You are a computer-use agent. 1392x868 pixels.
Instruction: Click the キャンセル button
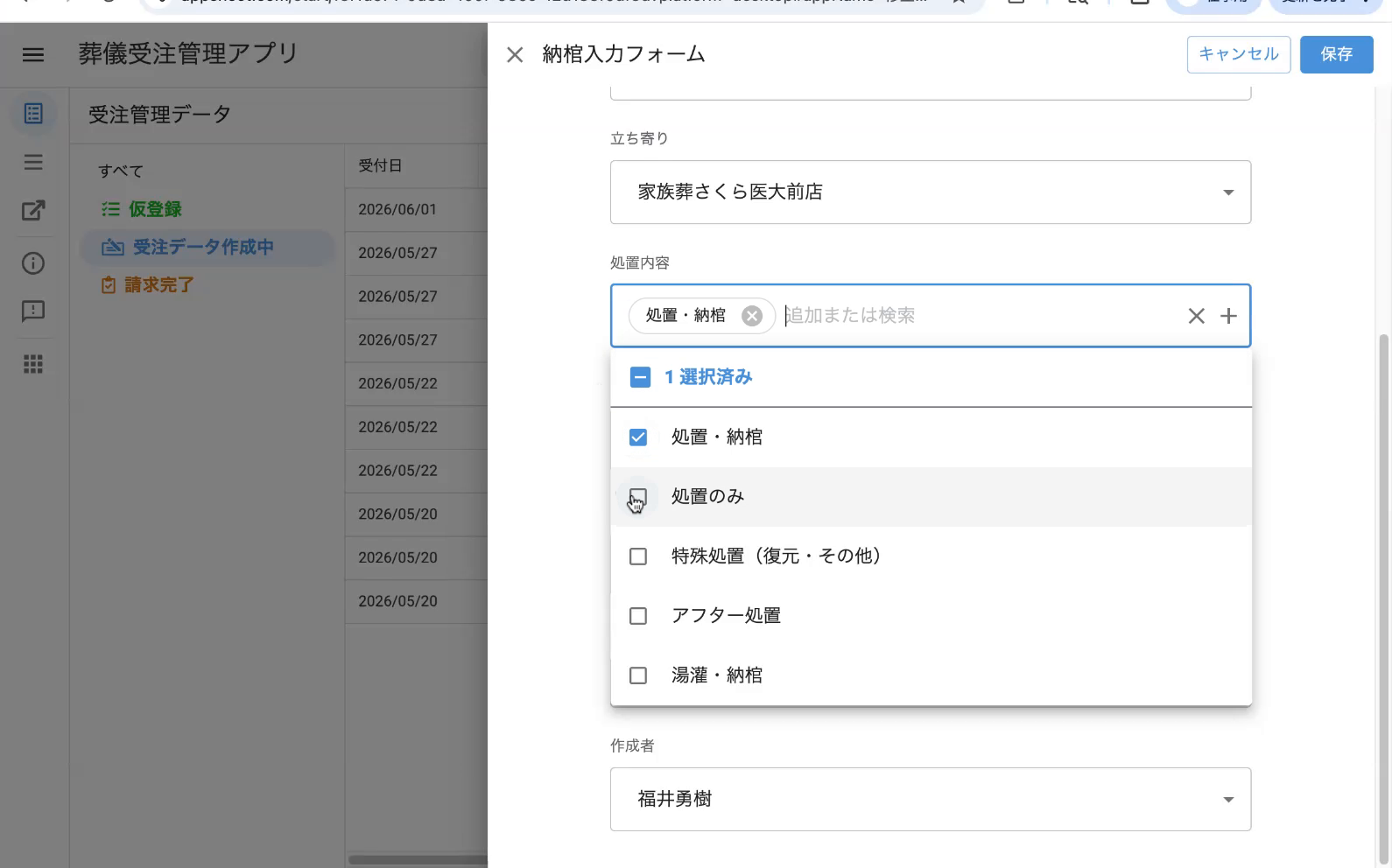click(x=1239, y=54)
